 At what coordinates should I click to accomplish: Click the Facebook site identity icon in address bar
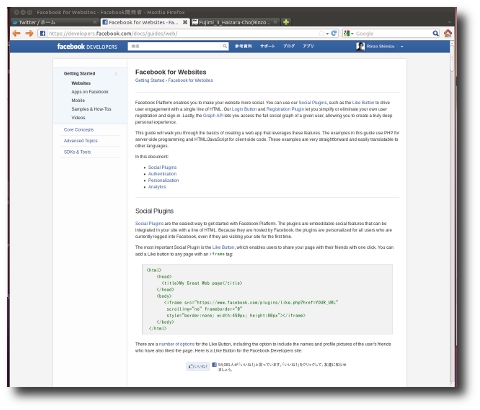42,33
